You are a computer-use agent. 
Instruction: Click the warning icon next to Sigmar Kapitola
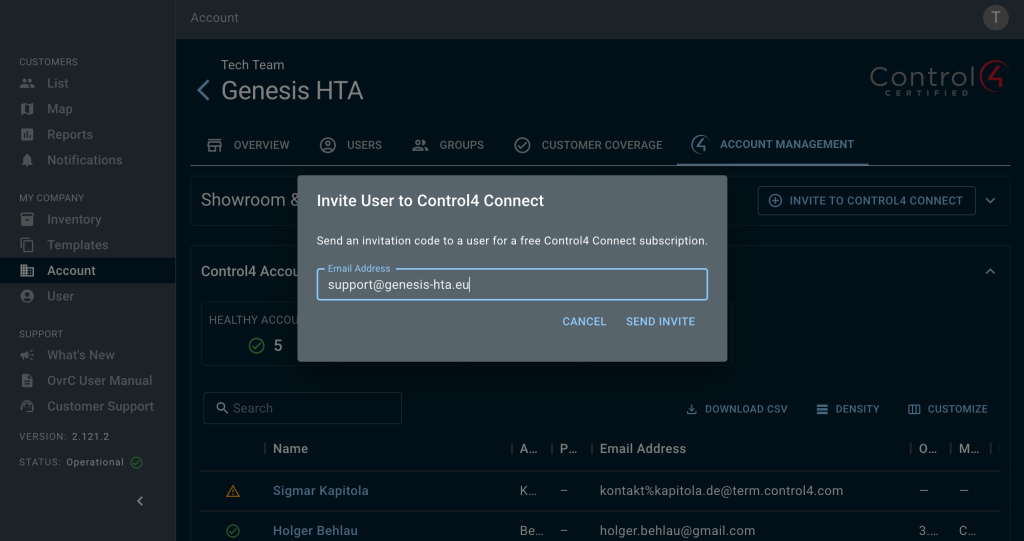232,491
